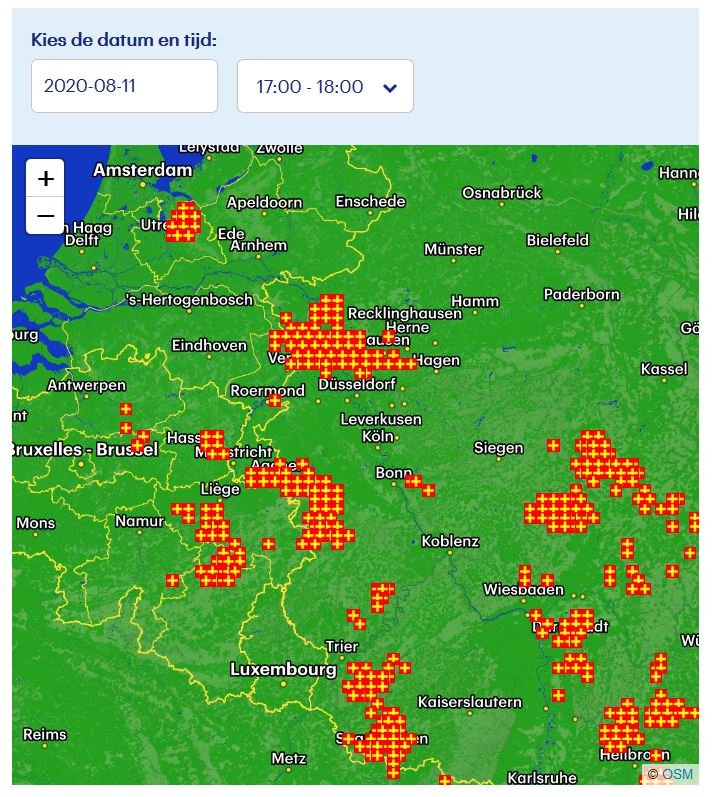Screen dimensions: 714x797
Task: Open the OSM attribution link
Action: pyautogui.click(x=676, y=774)
